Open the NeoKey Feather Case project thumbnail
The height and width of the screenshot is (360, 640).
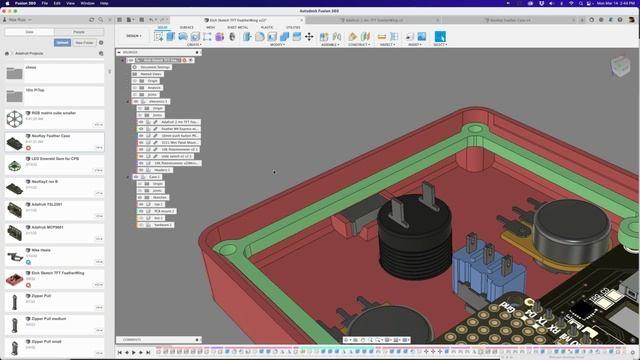point(14,142)
